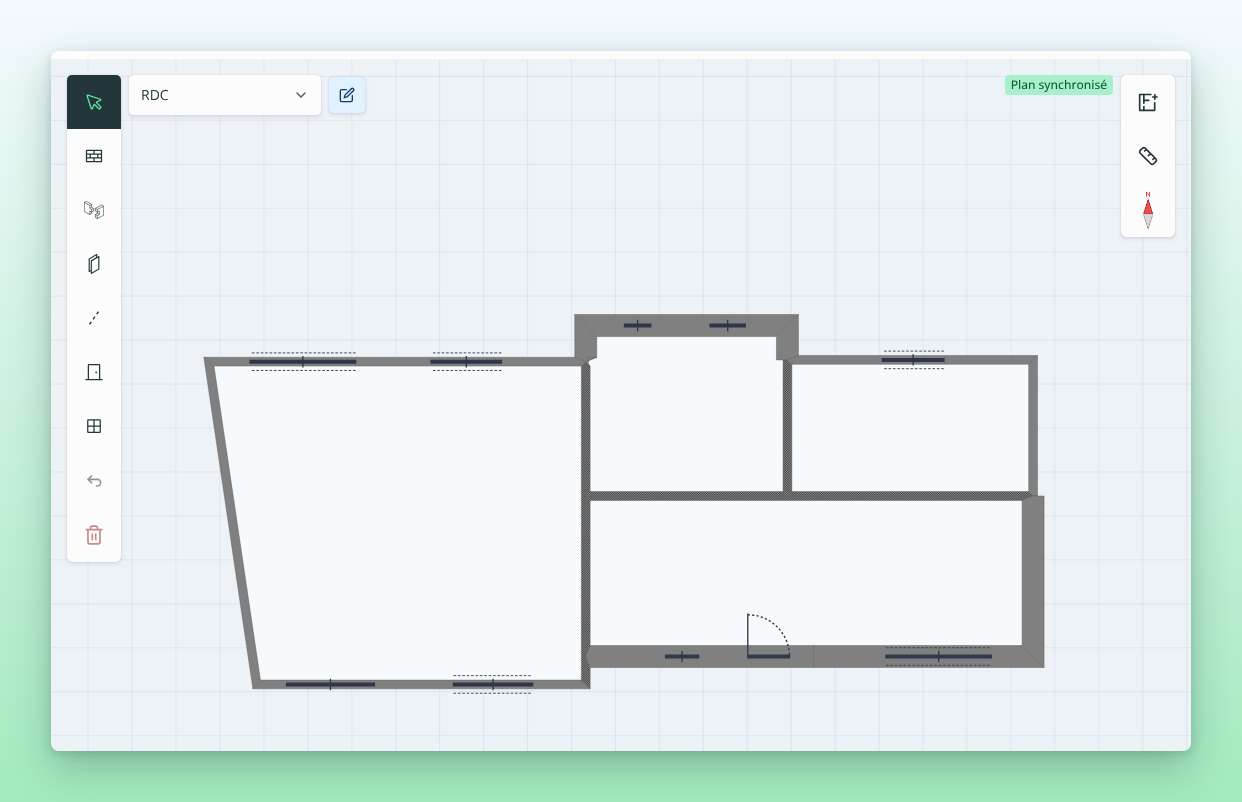Screen dimensions: 1242x802
Task: Click the pencil edit button beside RDC
Action: [x=347, y=95]
